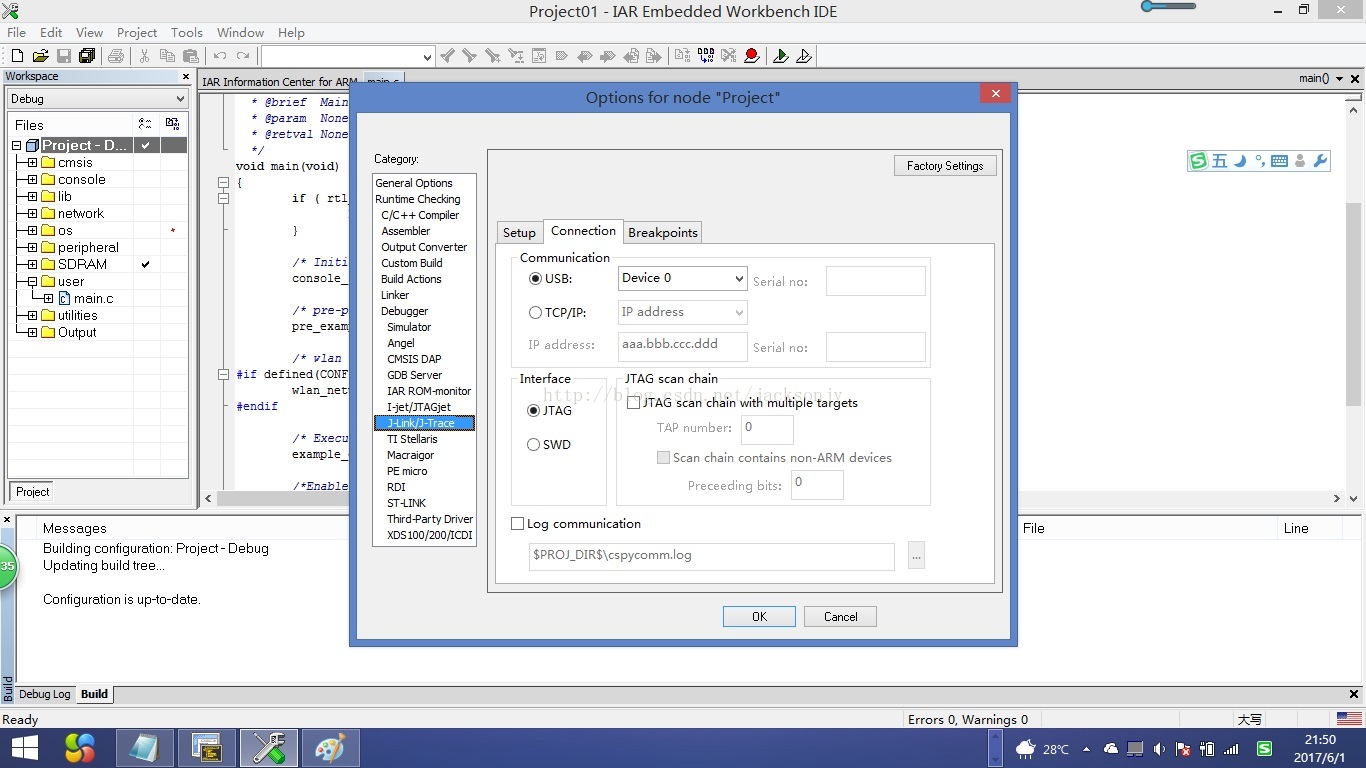Click the Open file toolbar icon
This screenshot has height=768, width=1366.
tap(41, 56)
